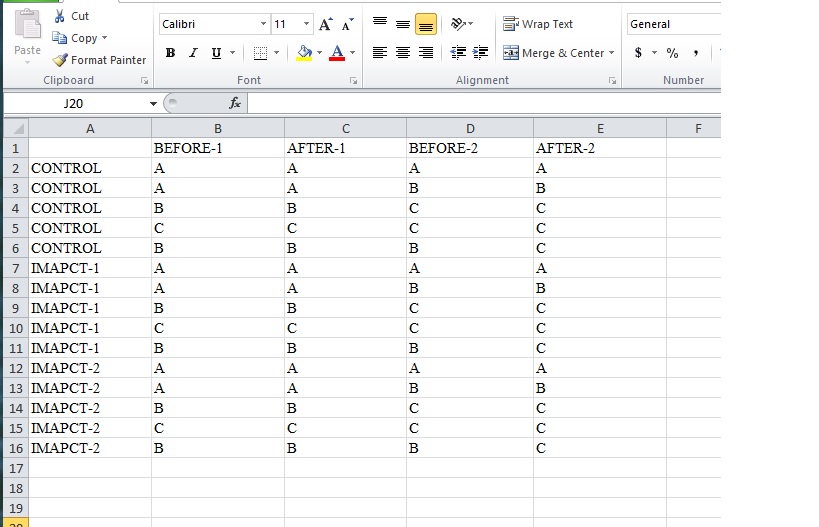Image resolution: width=819 pixels, height=527 pixels.
Task: Click Increase Indent icon
Action: 480,53
